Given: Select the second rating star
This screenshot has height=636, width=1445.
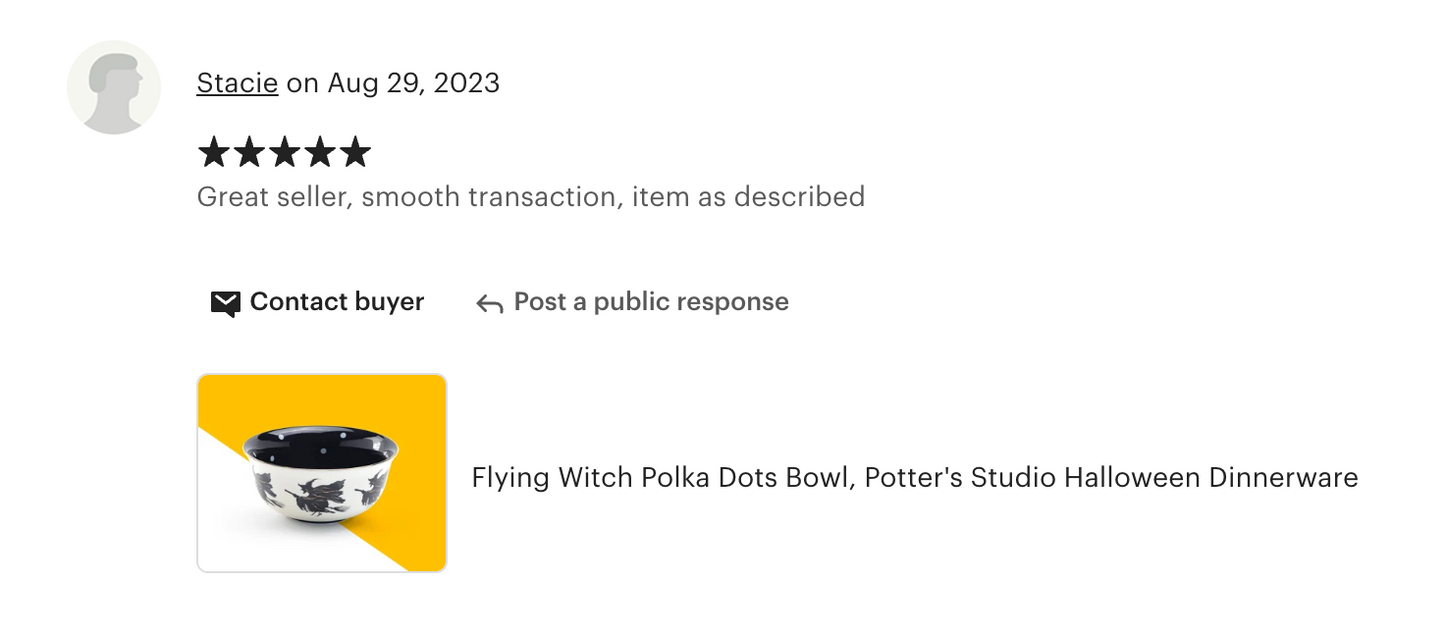Looking at the screenshot, I should pyautogui.click(x=249, y=153).
